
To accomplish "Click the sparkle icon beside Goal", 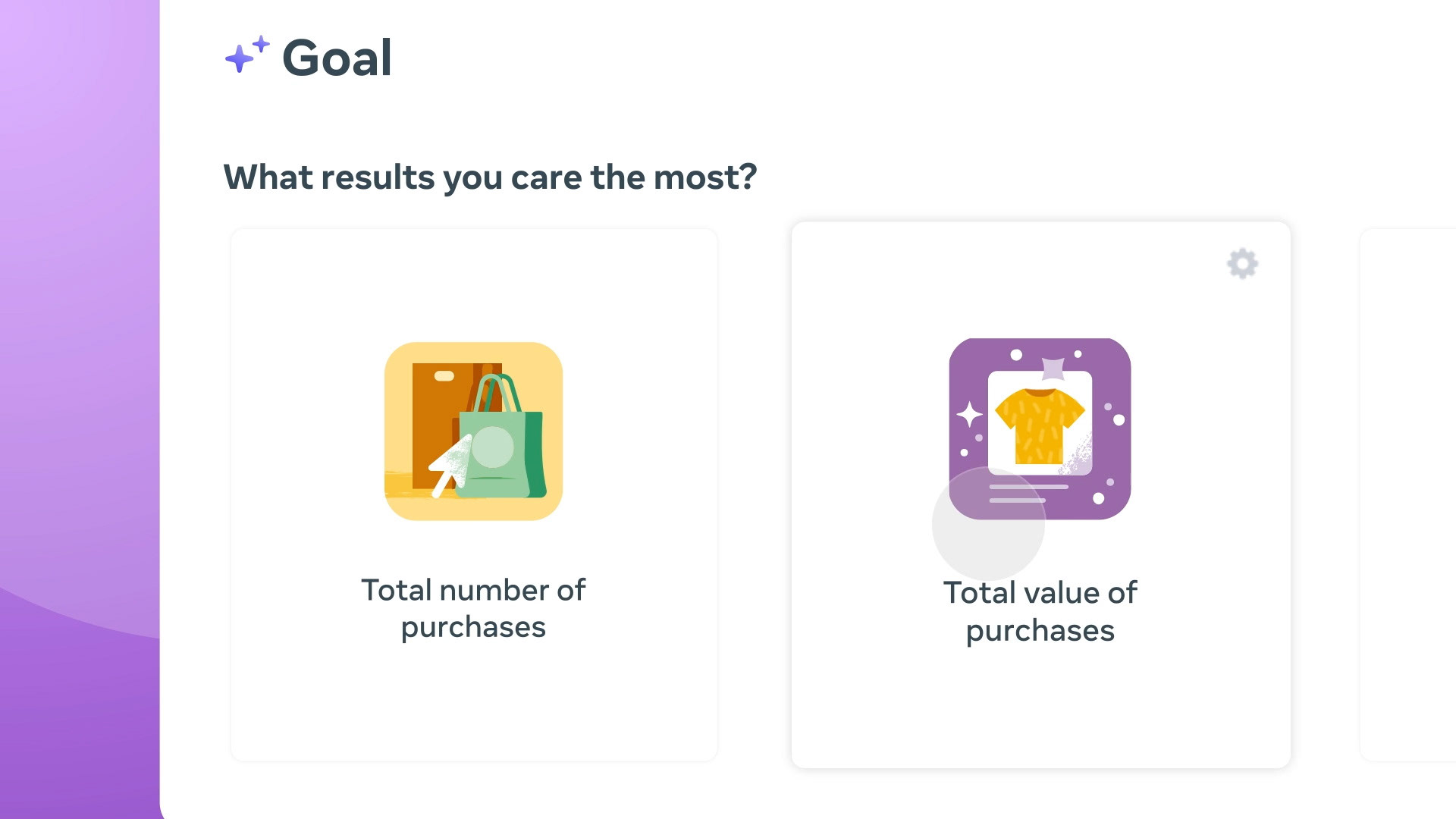I will (x=247, y=54).
